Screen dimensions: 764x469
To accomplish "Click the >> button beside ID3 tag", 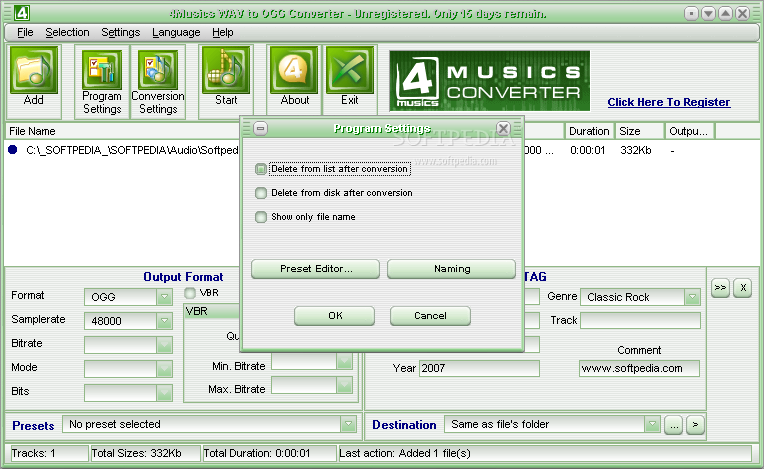I will click(720, 287).
